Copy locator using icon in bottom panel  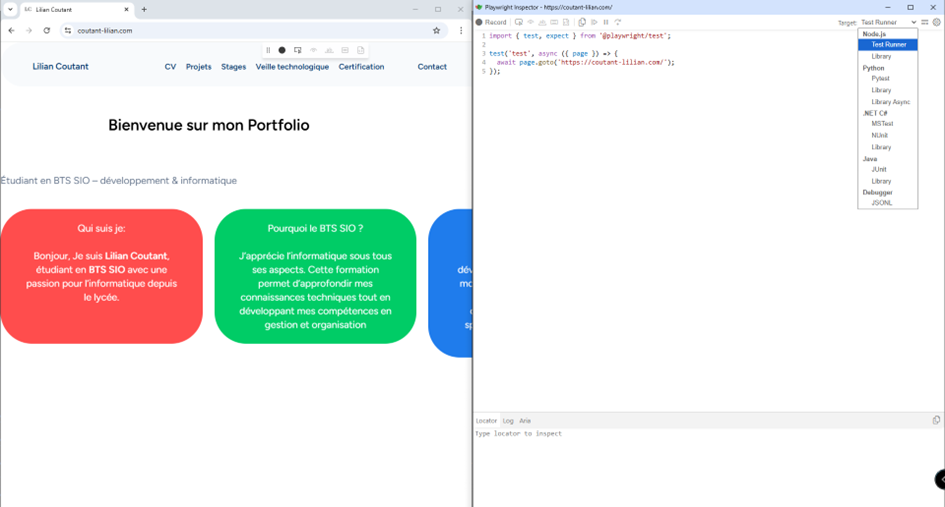pos(936,421)
